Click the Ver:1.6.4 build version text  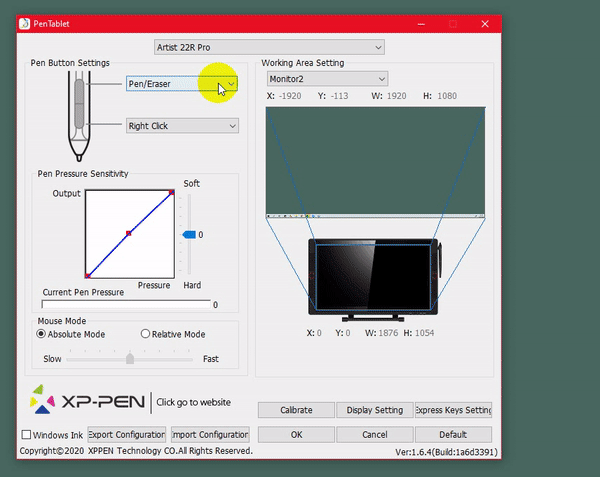pos(446,452)
